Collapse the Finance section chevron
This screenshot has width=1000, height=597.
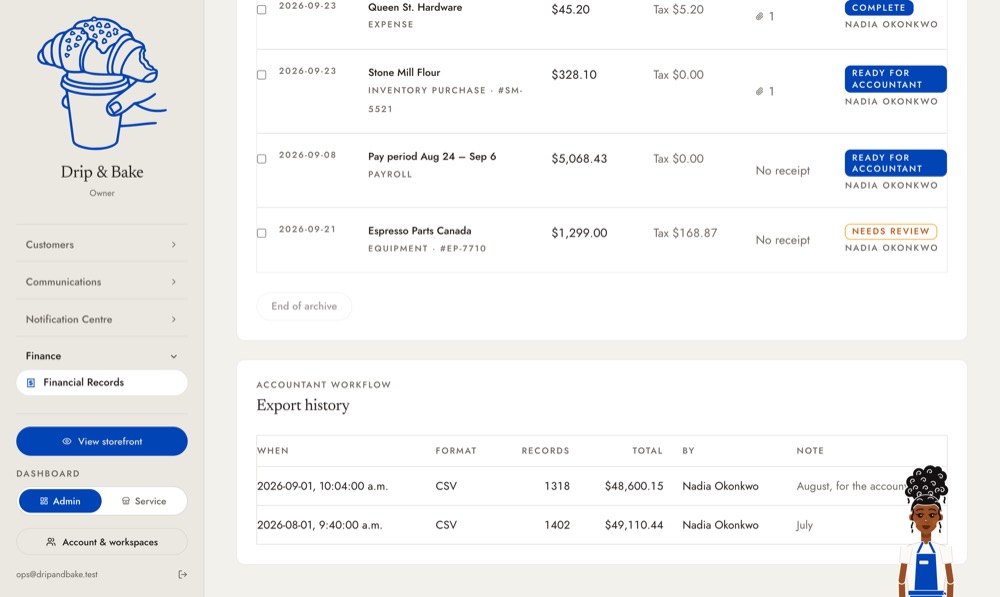pyautogui.click(x=173, y=357)
